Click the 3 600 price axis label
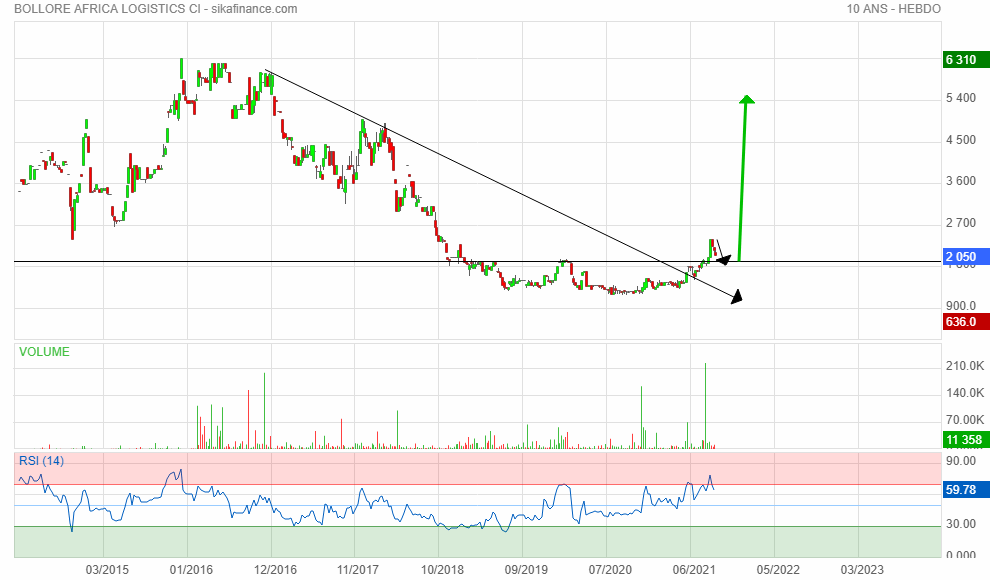990x580 pixels. pos(961,181)
